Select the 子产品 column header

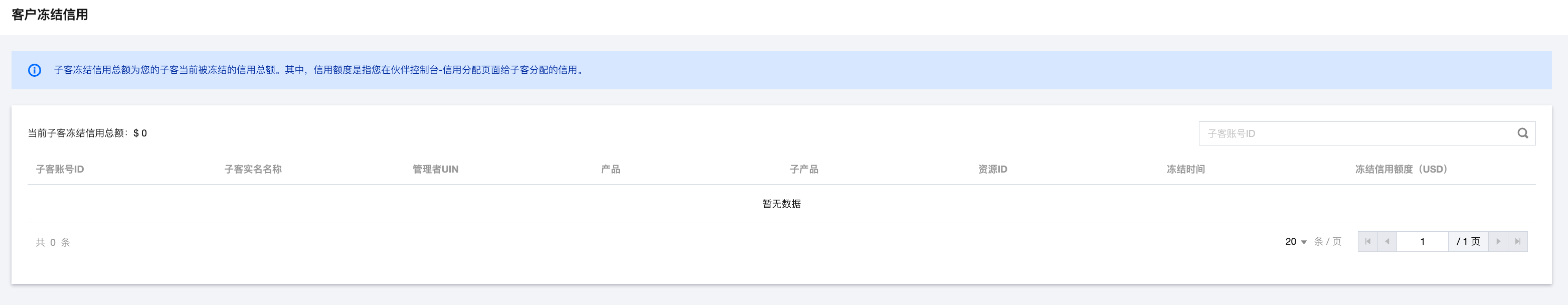(803, 169)
